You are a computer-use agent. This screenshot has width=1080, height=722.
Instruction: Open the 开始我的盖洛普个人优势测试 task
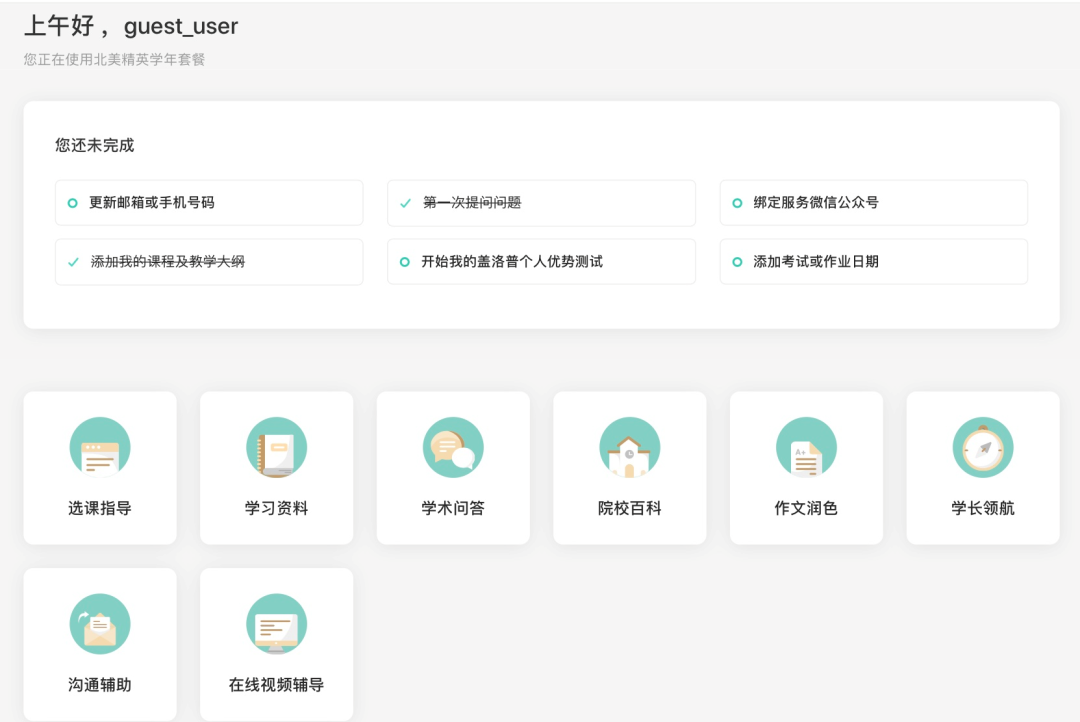511,262
